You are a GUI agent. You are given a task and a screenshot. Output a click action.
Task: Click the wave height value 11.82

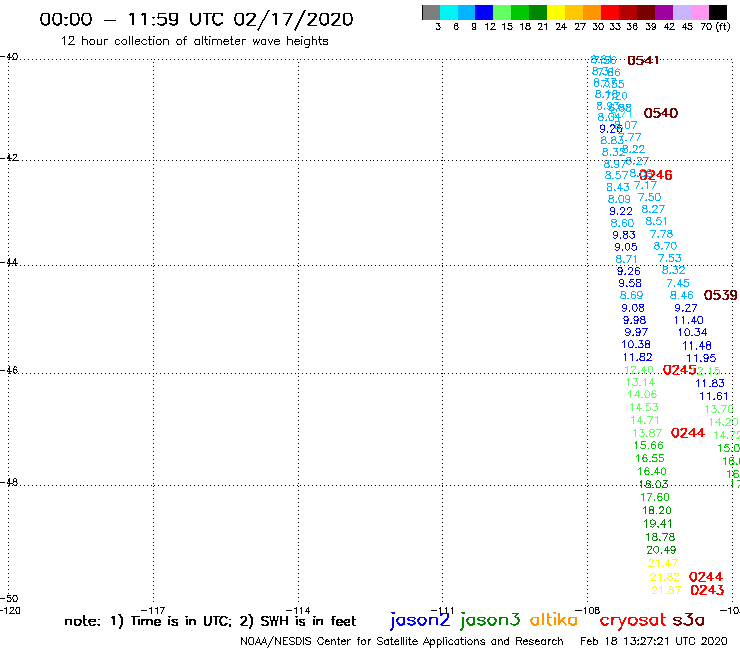[638, 357]
